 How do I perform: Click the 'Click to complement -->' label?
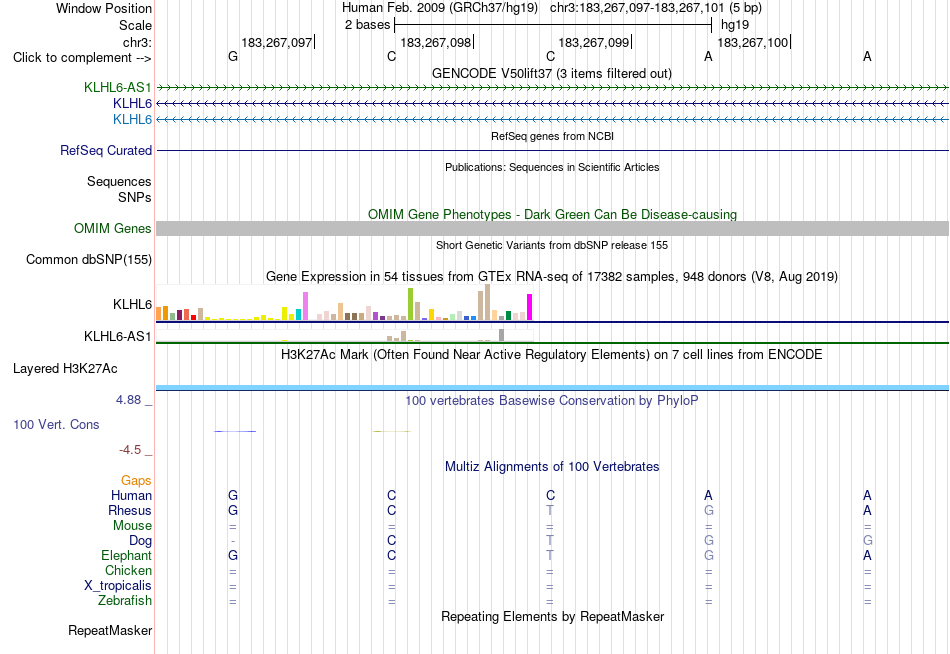[82, 58]
